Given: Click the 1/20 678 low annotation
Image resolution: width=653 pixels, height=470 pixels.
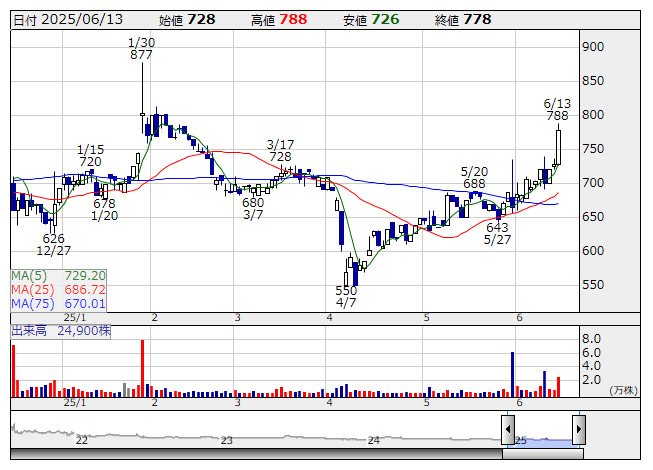Looking at the screenshot, I should pyautogui.click(x=105, y=209).
